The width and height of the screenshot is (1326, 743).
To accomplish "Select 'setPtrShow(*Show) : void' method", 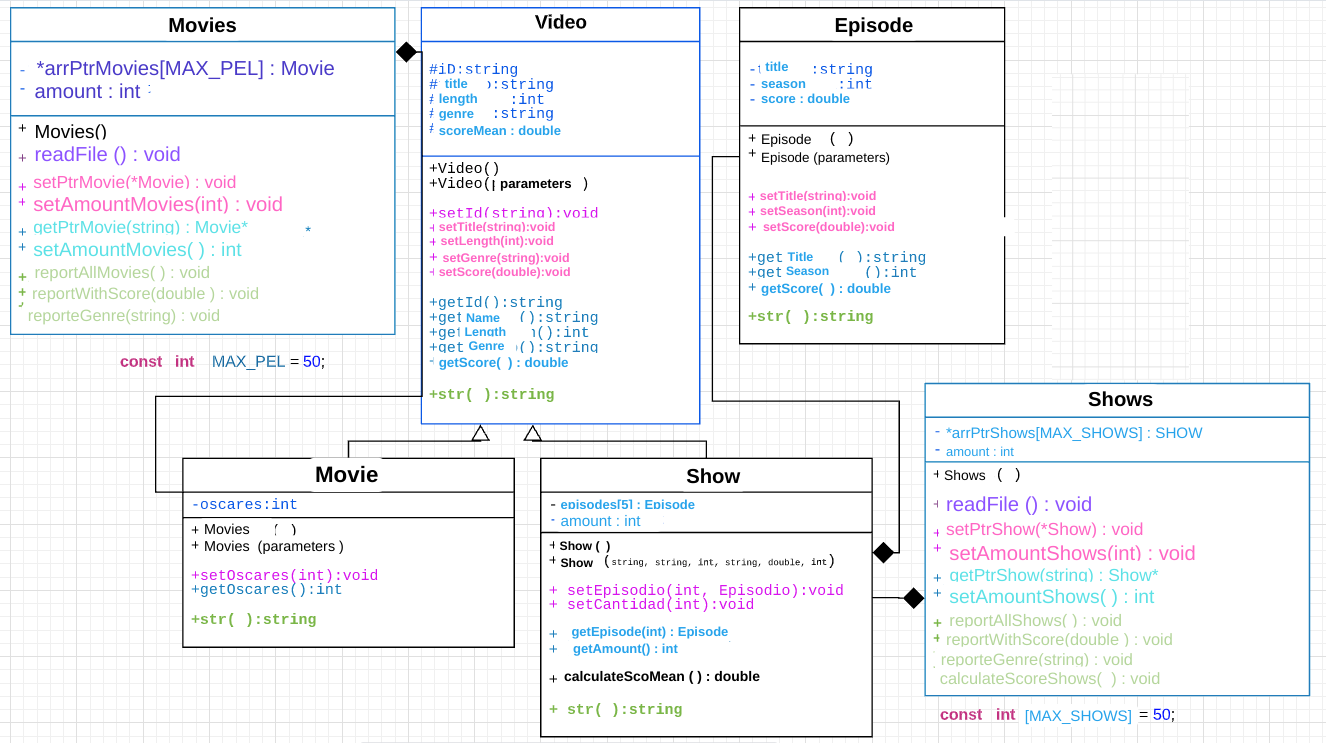I will (x=1044, y=529).
